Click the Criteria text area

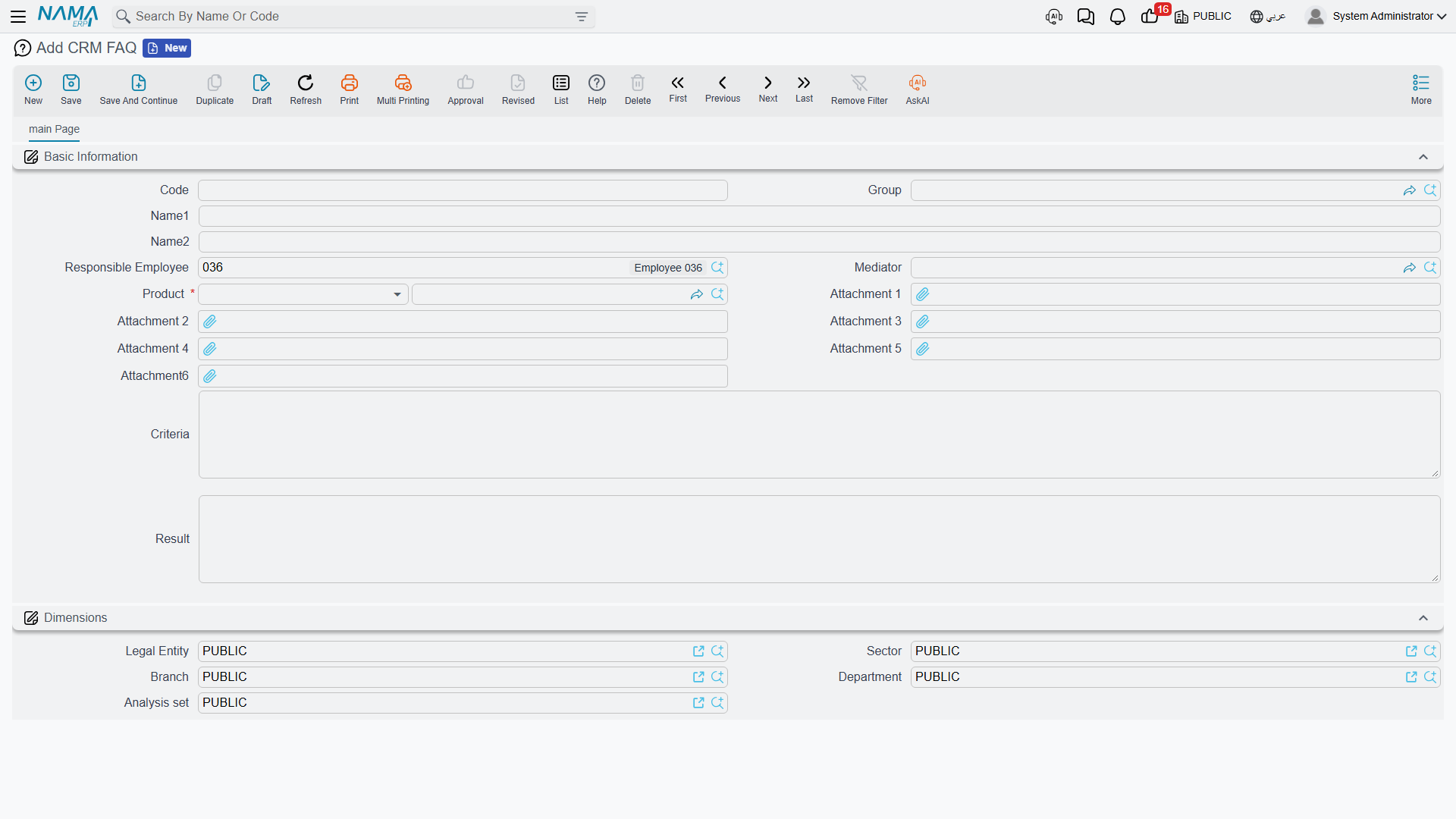[819, 435]
